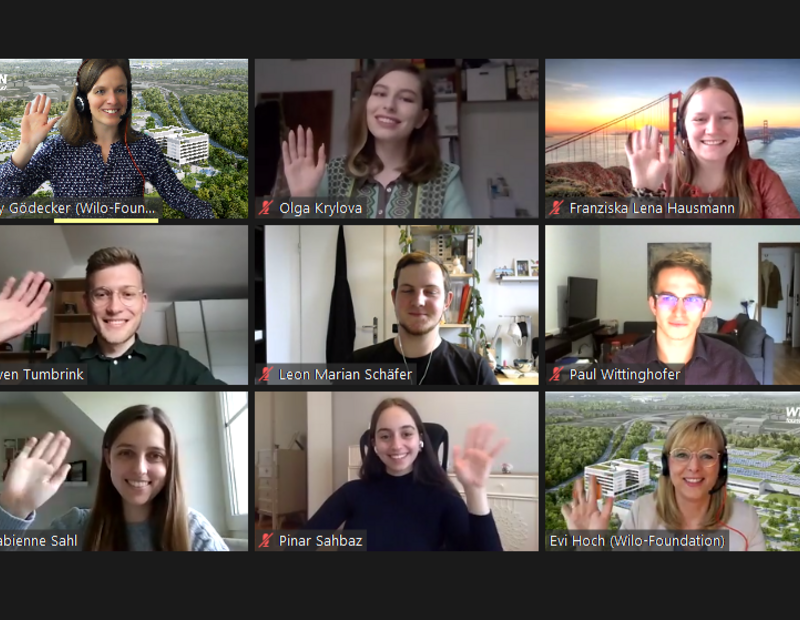This screenshot has height=620, width=800.
Task: Select the active speaker Gödecker video tile
Action: [x=124, y=139]
